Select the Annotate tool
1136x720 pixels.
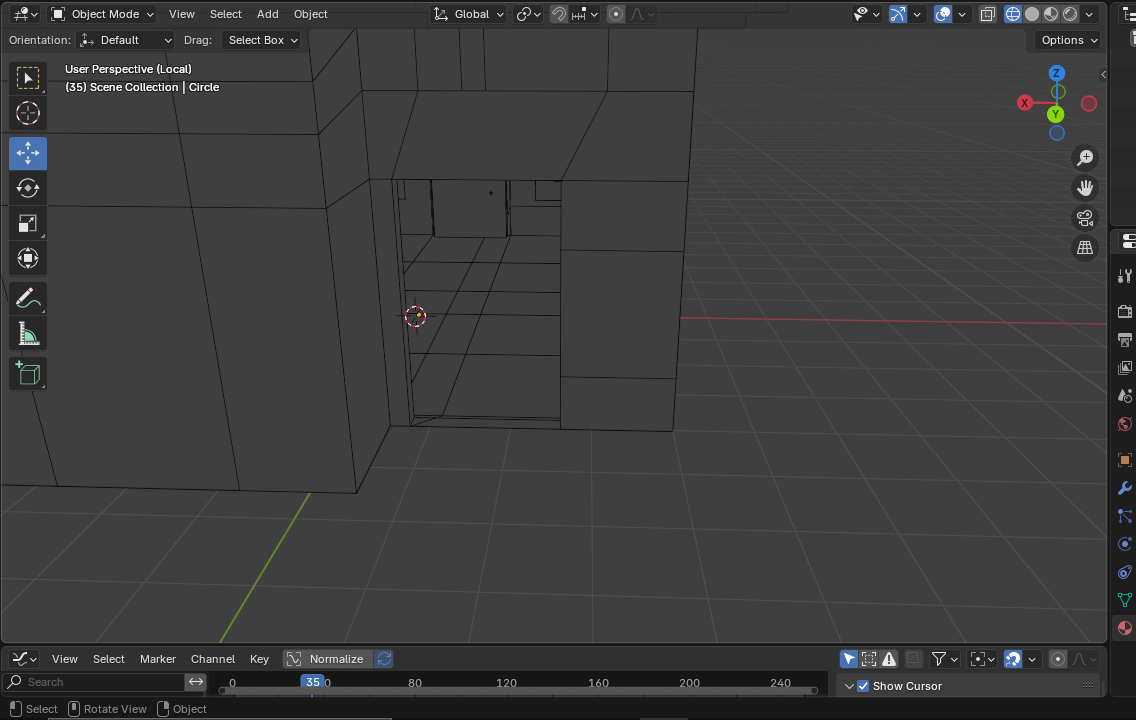[x=28, y=298]
